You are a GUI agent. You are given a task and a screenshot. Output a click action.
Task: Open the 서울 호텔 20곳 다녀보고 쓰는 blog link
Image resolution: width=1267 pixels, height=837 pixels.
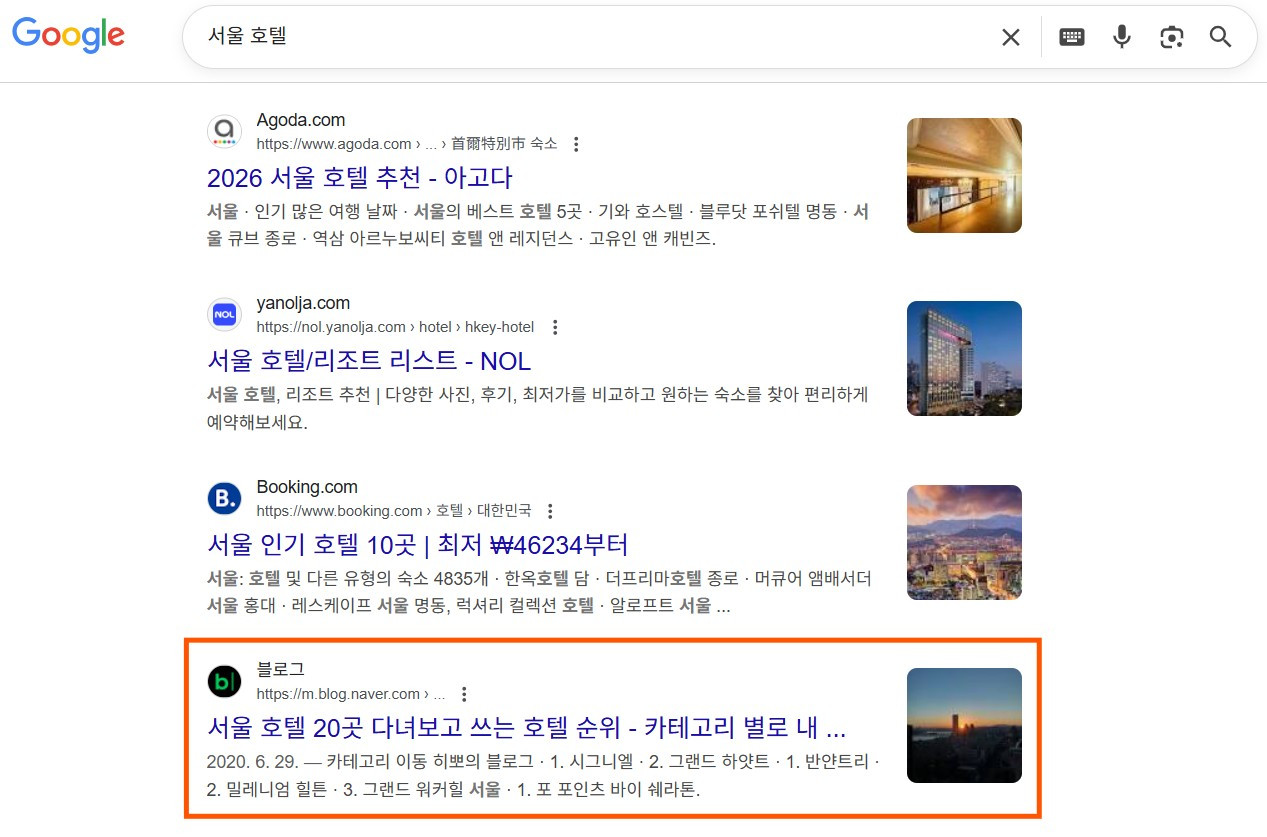pos(527,727)
